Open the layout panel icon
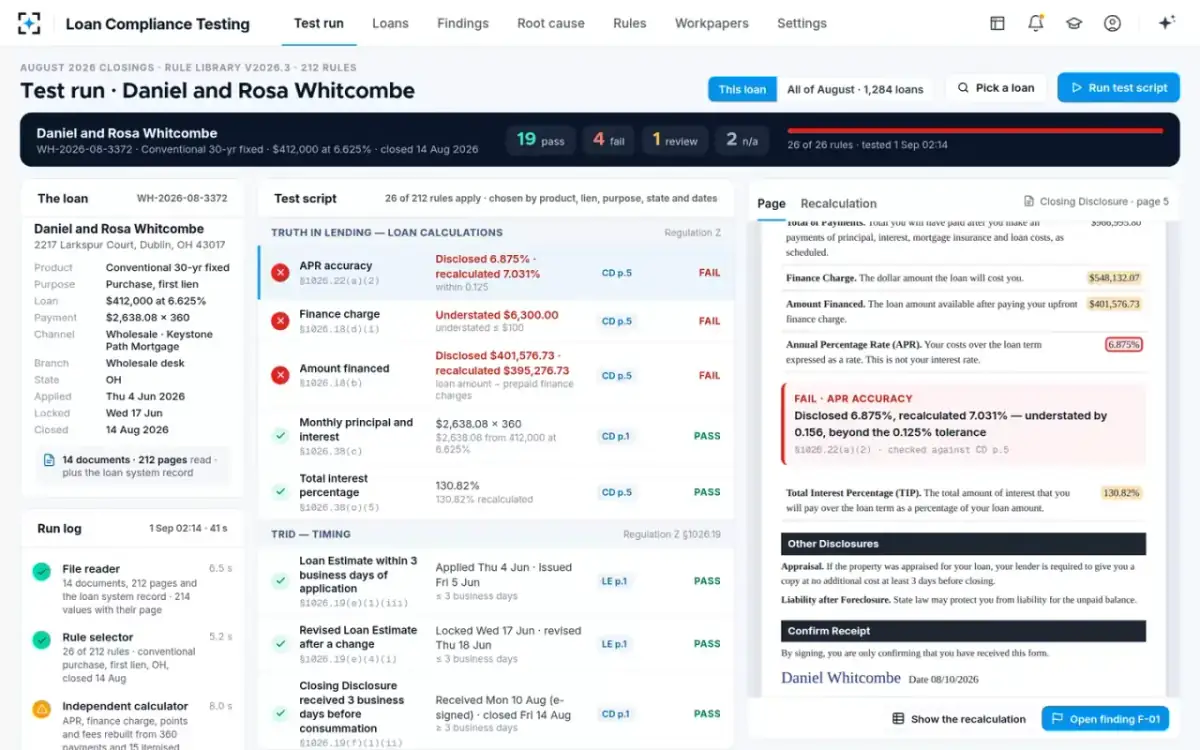Image resolution: width=1200 pixels, height=750 pixels. [x=997, y=23]
